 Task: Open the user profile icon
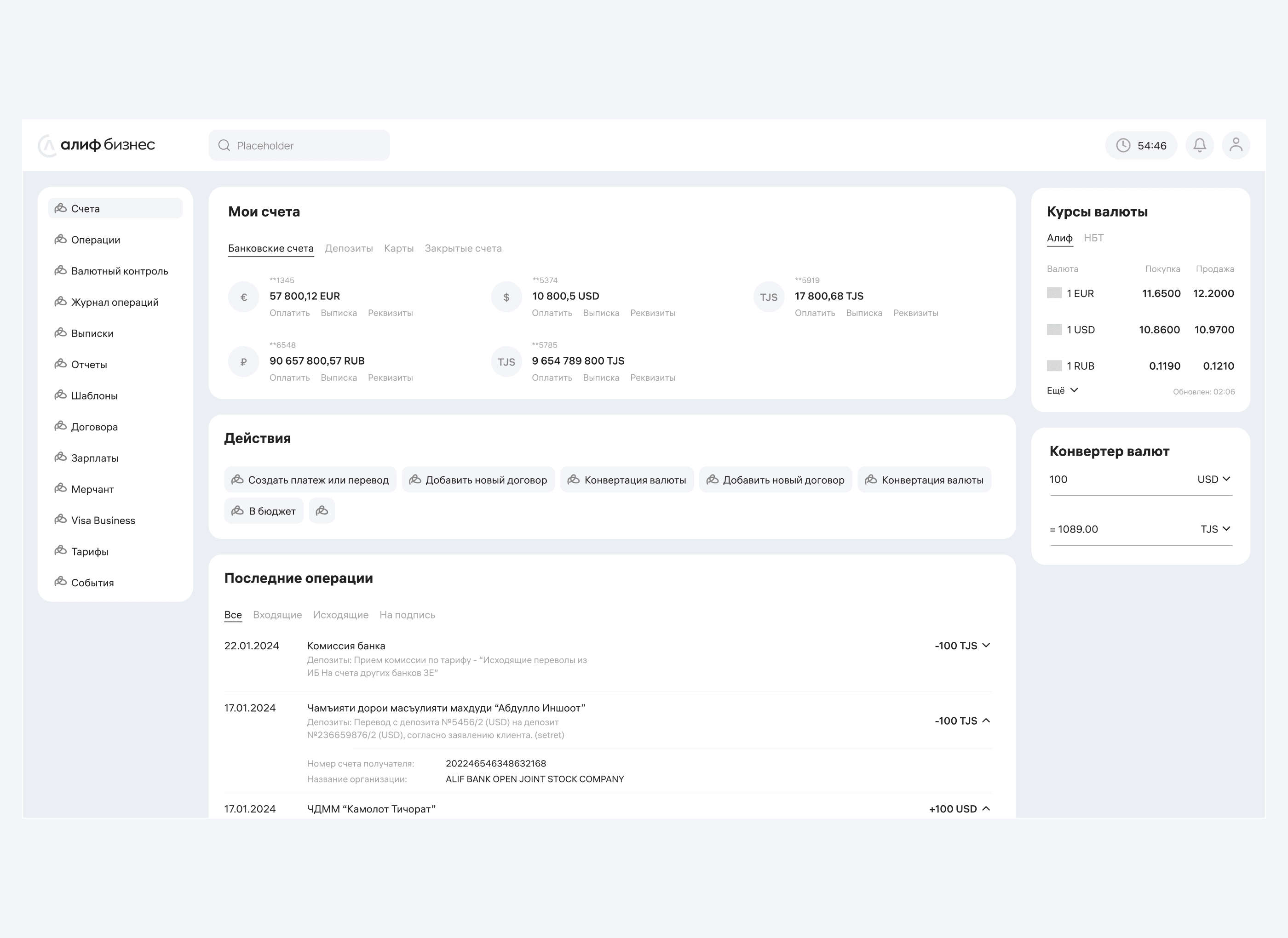(x=1236, y=145)
